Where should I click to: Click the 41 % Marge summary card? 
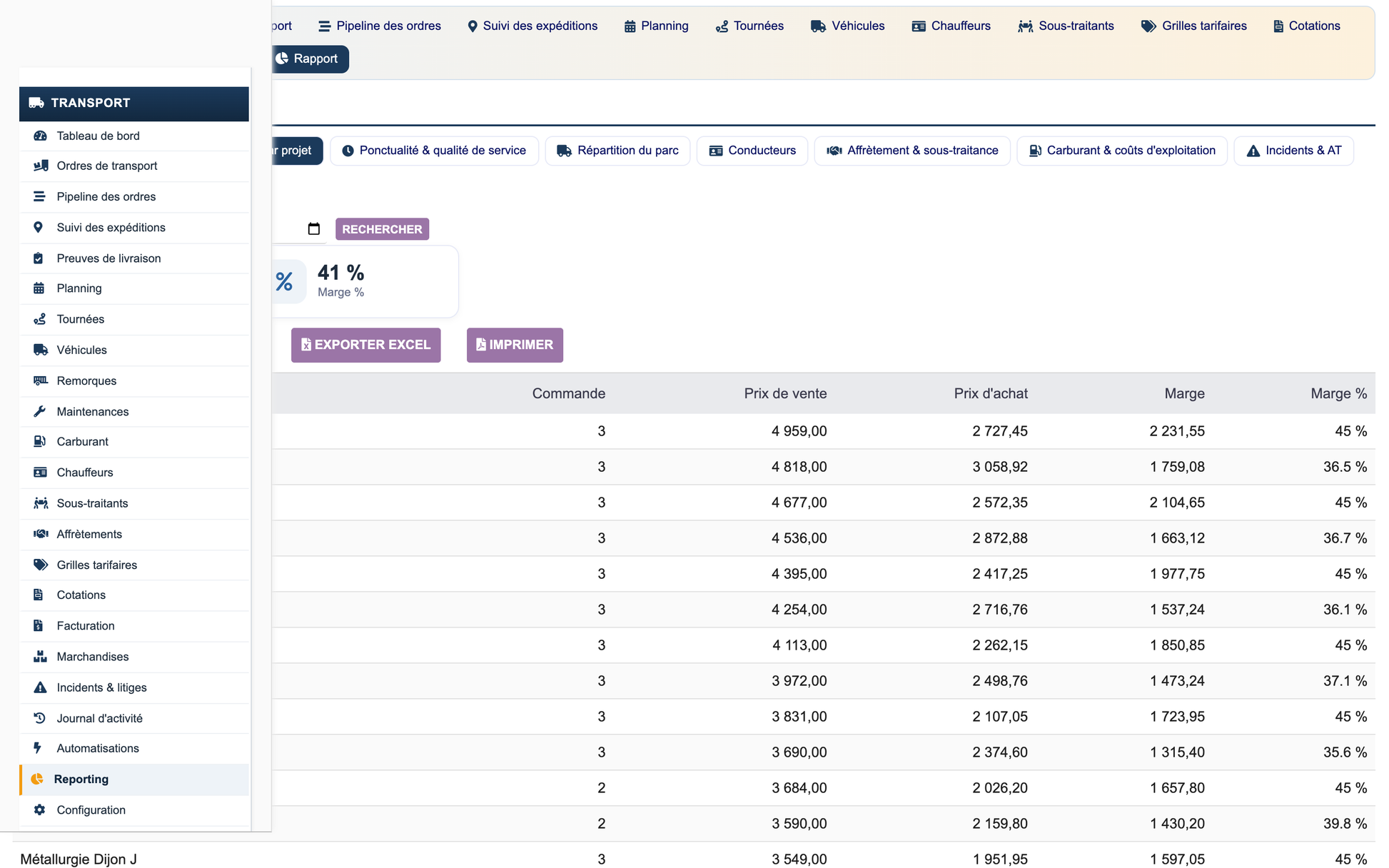point(365,281)
